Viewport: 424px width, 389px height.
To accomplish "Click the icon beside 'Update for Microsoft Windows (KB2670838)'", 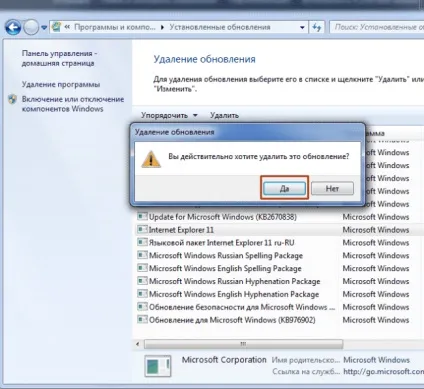I will point(142,217).
